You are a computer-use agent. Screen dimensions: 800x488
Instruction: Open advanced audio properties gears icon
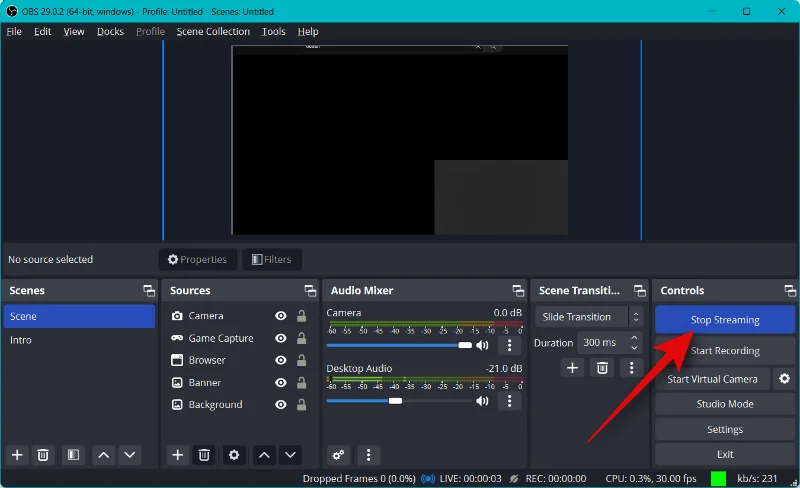338,455
